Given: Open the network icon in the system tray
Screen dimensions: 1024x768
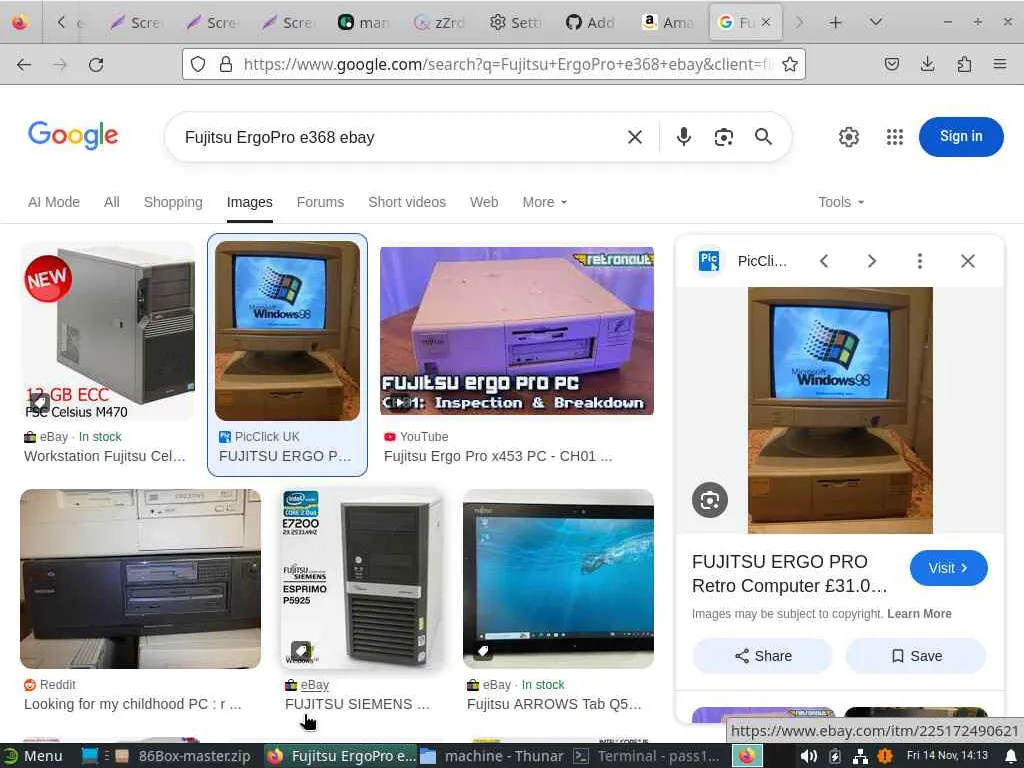Looking at the screenshot, I should click(x=860, y=756).
